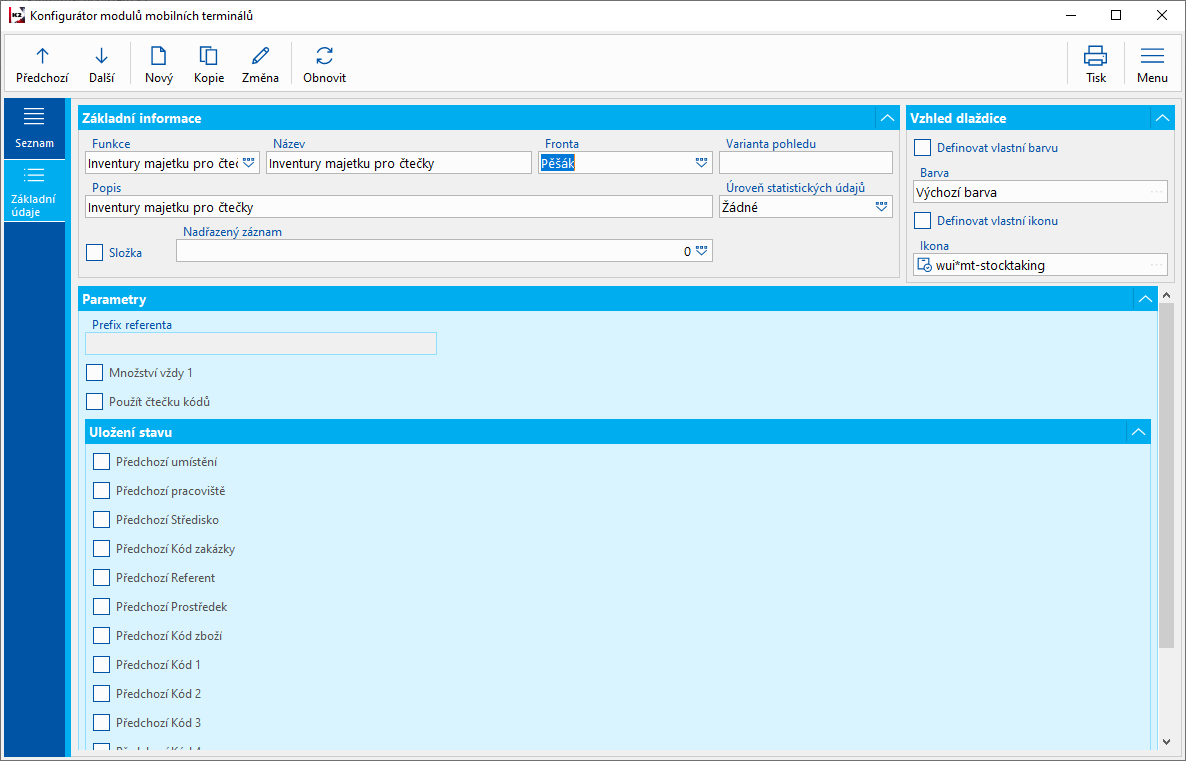Check Předchozí Referent

tap(101, 578)
